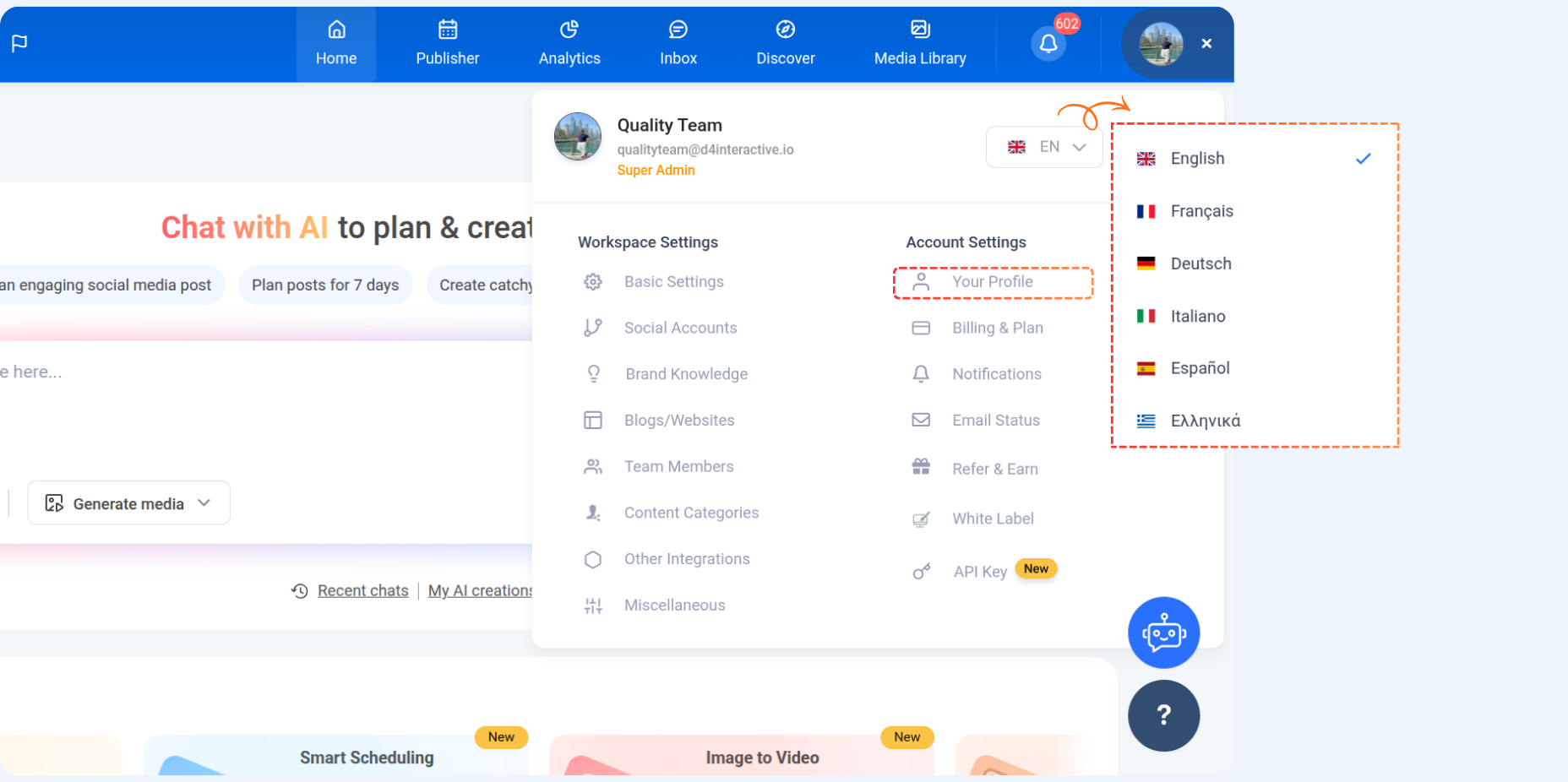Screen dimensions: 1568x782
Task: Click the Quality Team avatar in the panel
Action: pos(578,136)
